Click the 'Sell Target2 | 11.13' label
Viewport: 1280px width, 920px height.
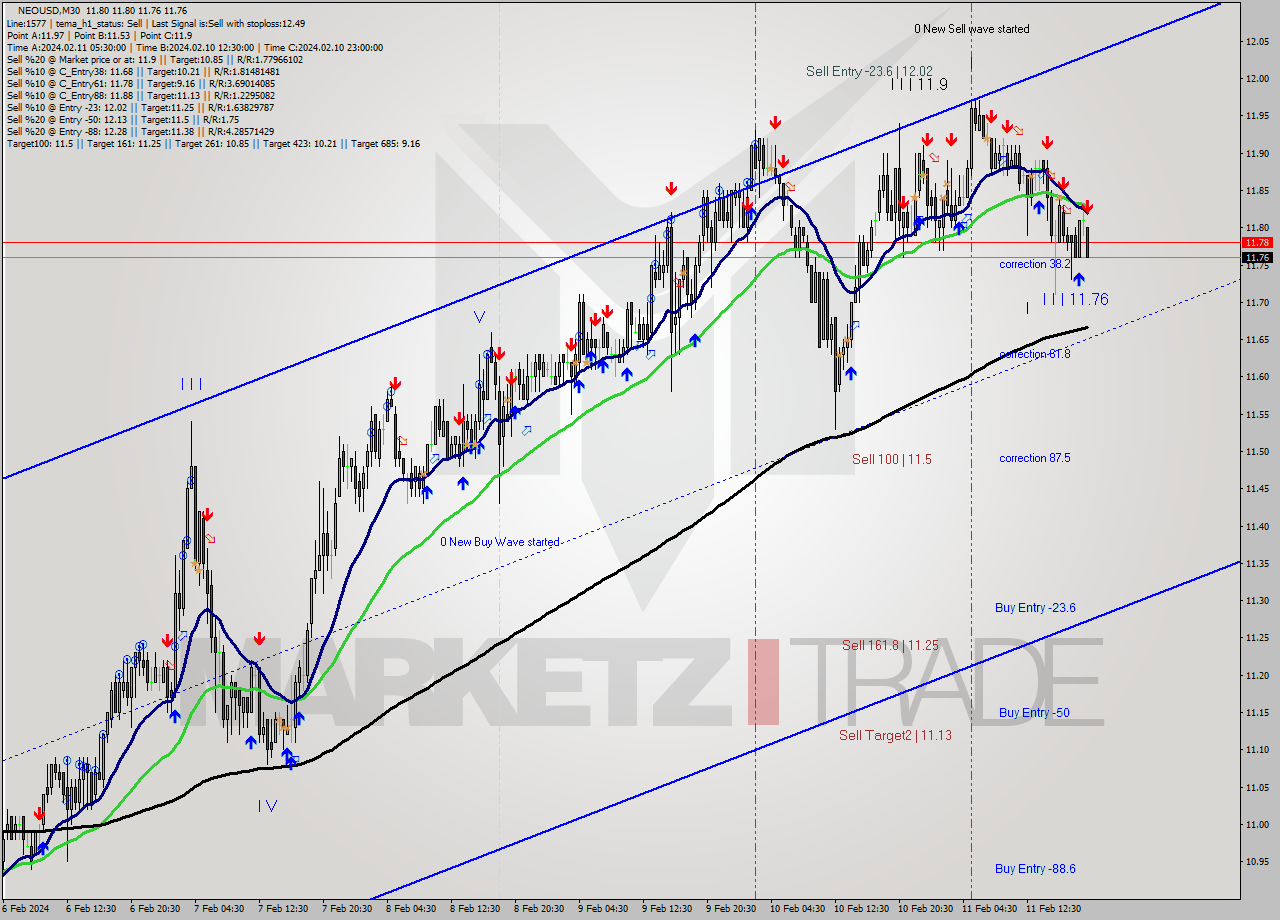click(x=895, y=735)
